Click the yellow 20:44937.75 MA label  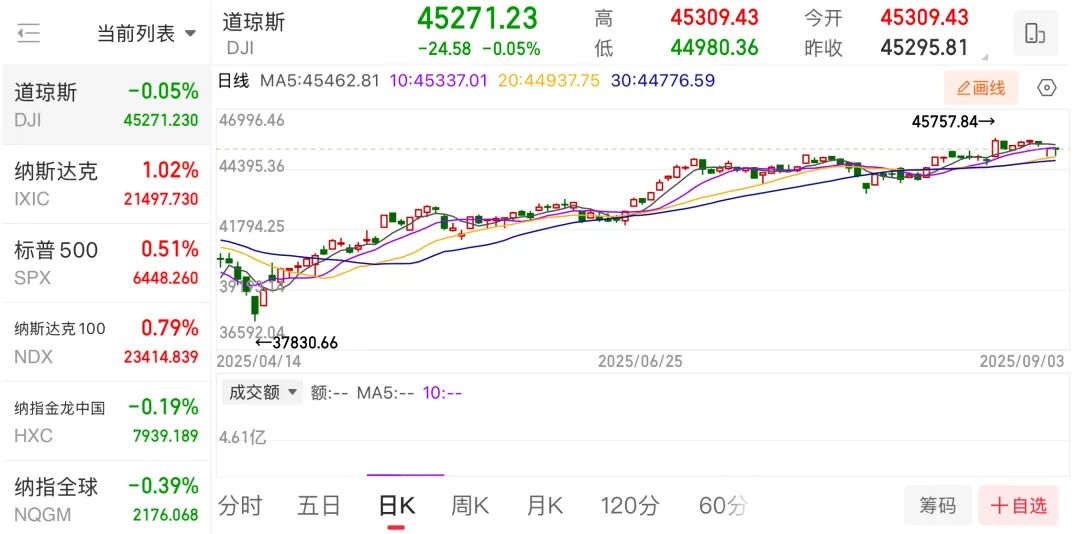click(549, 81)
